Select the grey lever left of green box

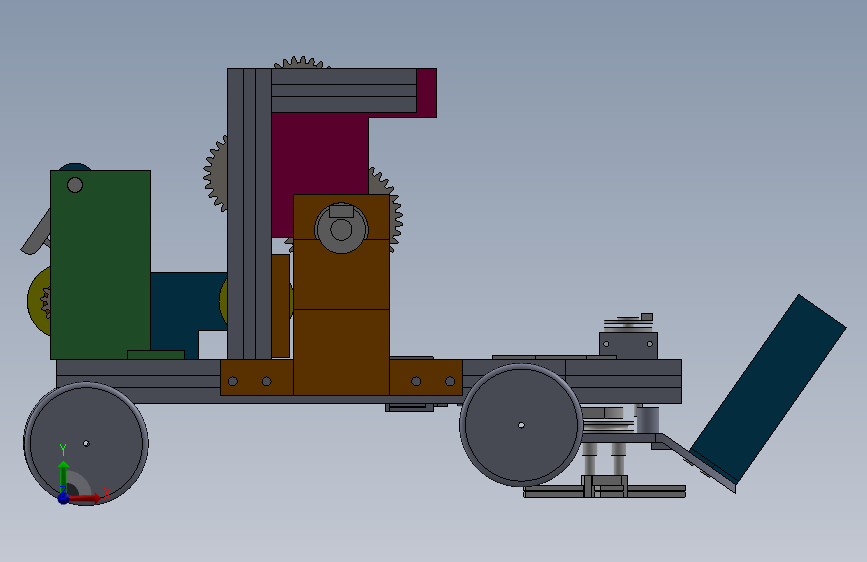36,233
